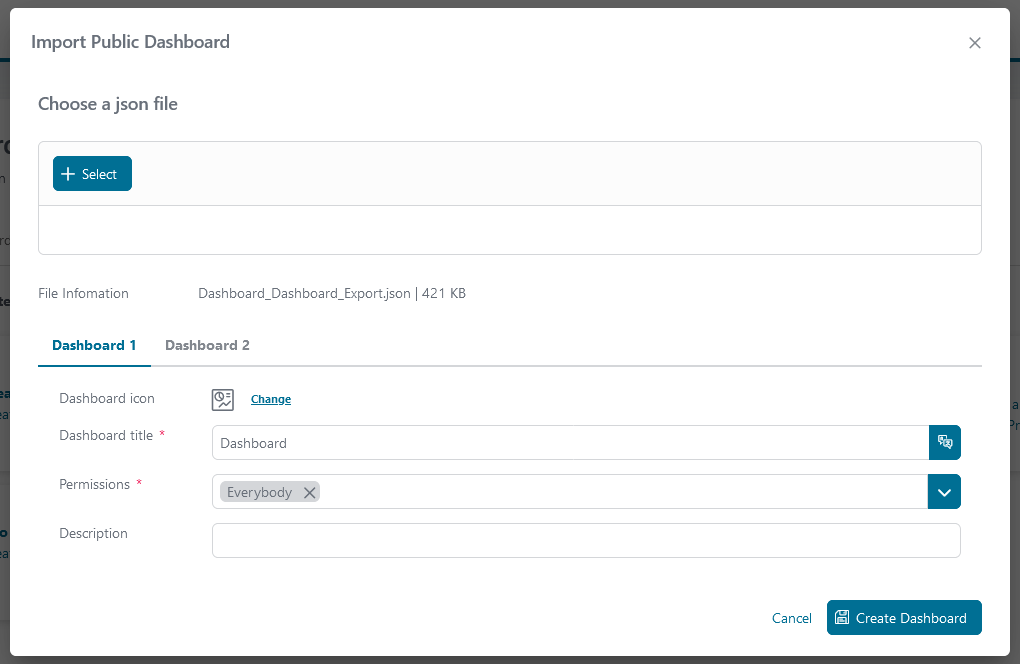Click the Permissions field label

coord(95,485)
